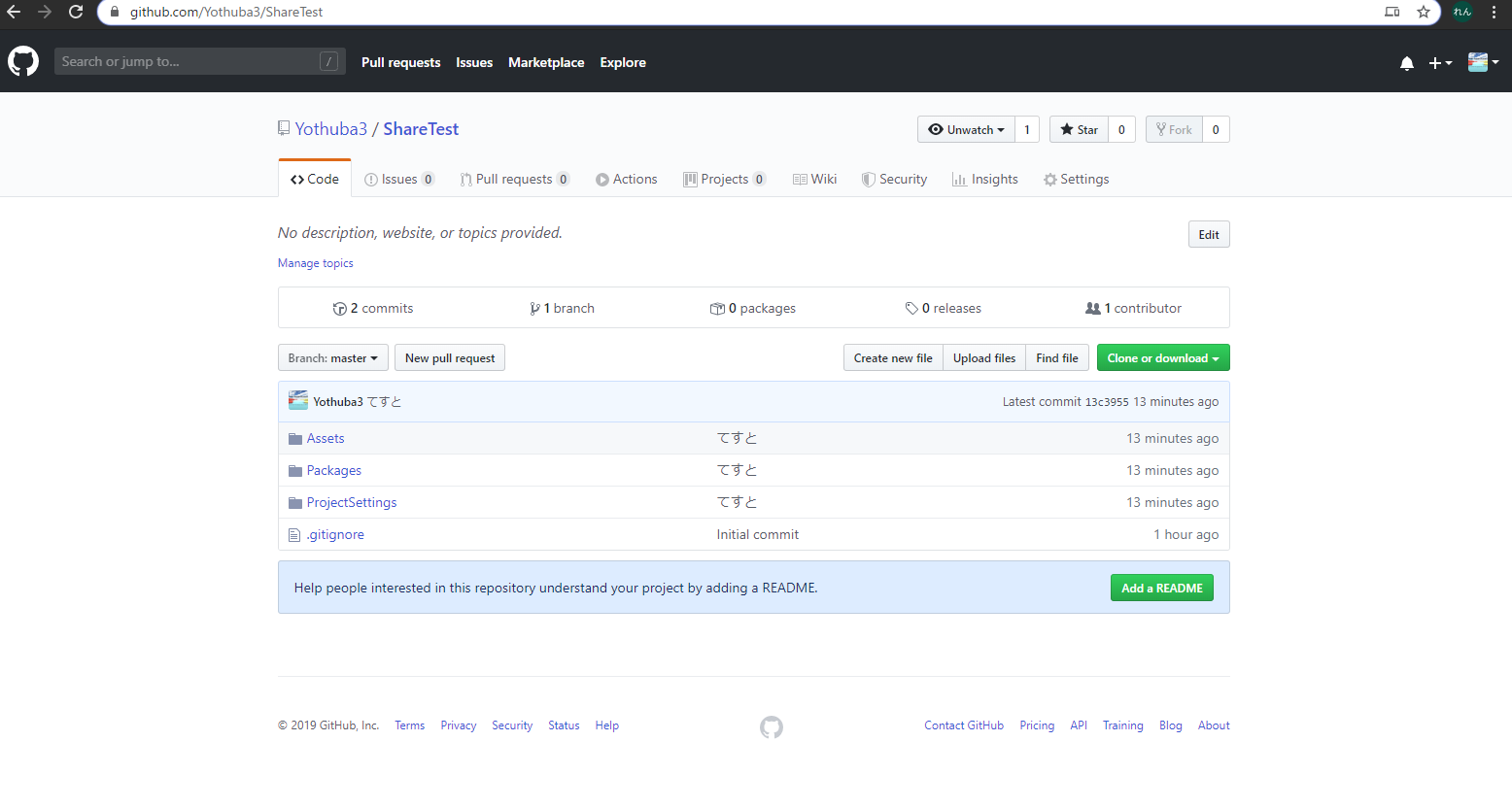
Task: Open the user avatar profile menu
Action: tap(1482, 62)
